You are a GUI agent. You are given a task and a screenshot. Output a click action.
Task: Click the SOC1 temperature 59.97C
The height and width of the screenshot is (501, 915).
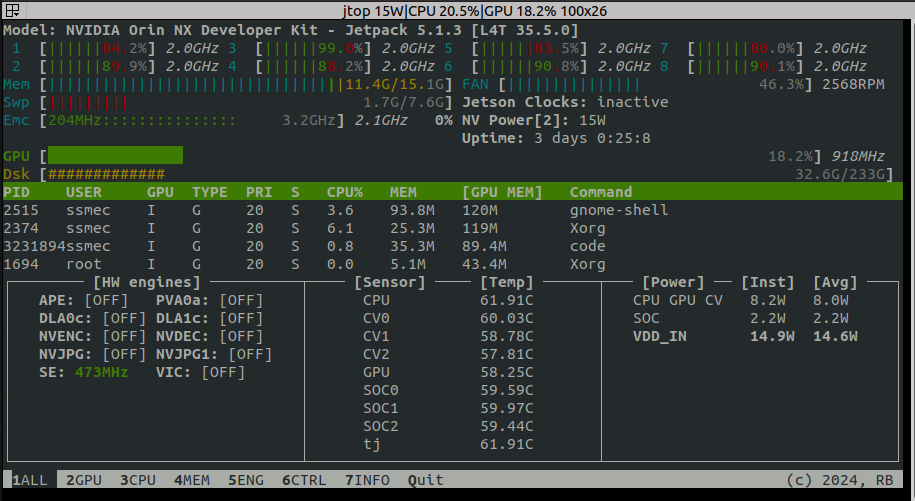pyautogui.click(x=507, y=408)
